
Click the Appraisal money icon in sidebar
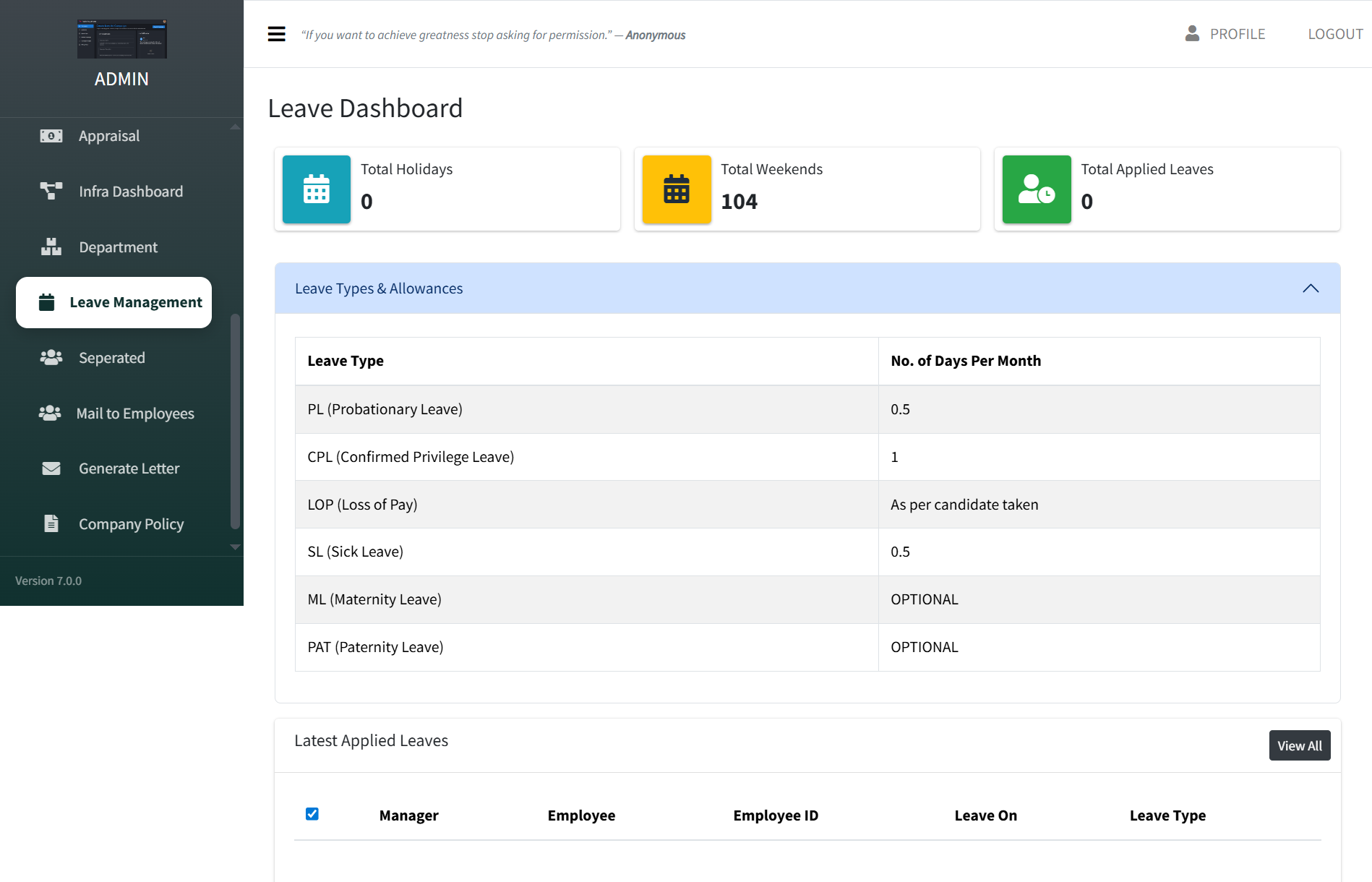pos(51,136)
